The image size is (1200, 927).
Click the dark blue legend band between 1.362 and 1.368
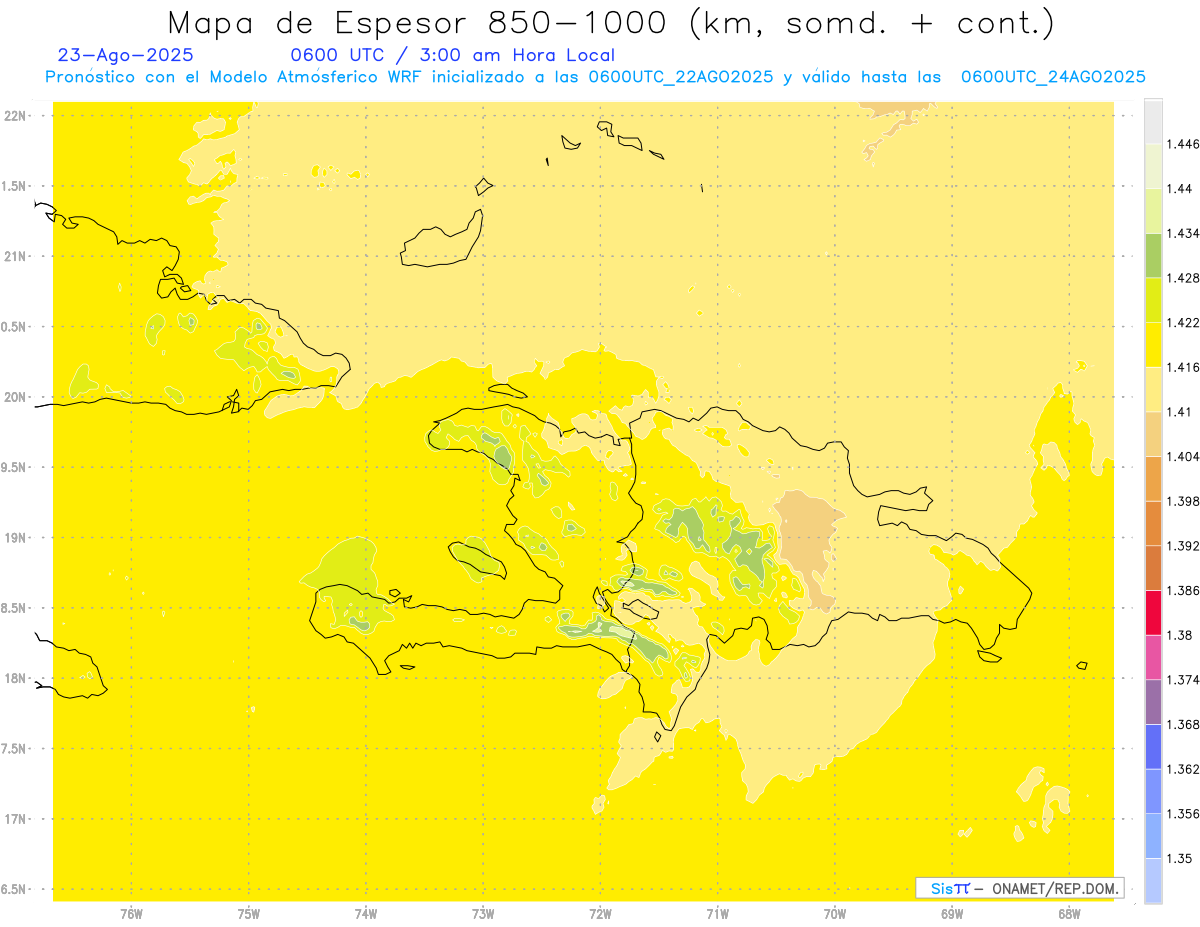1153,746
